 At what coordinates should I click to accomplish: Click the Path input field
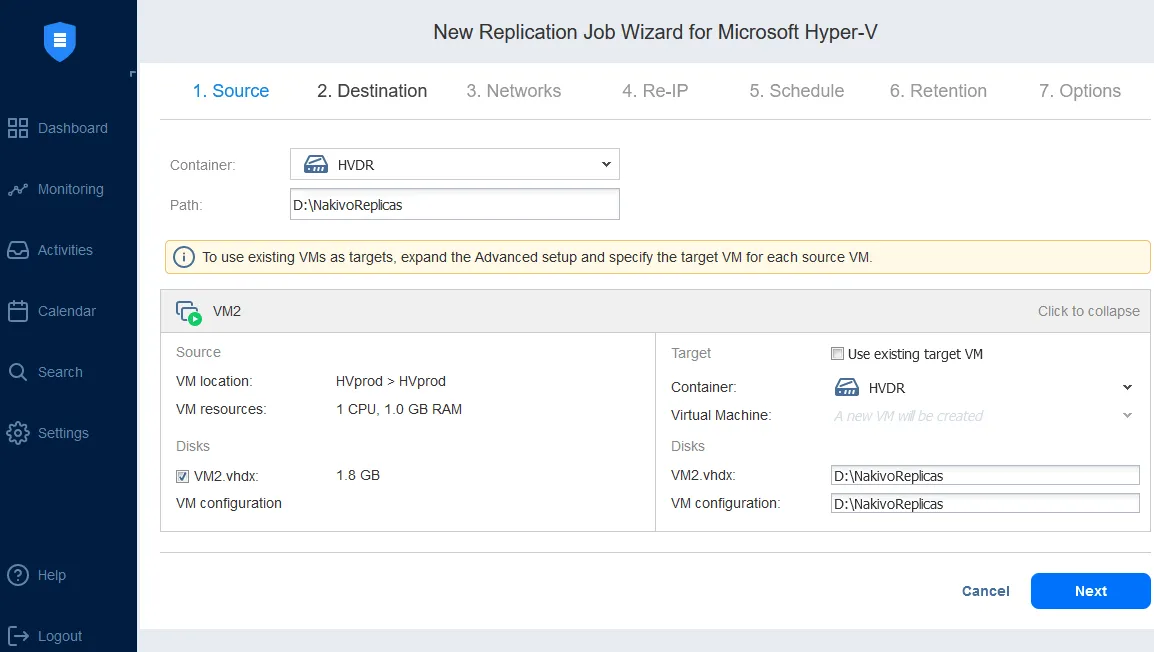[x=455, y=205]
